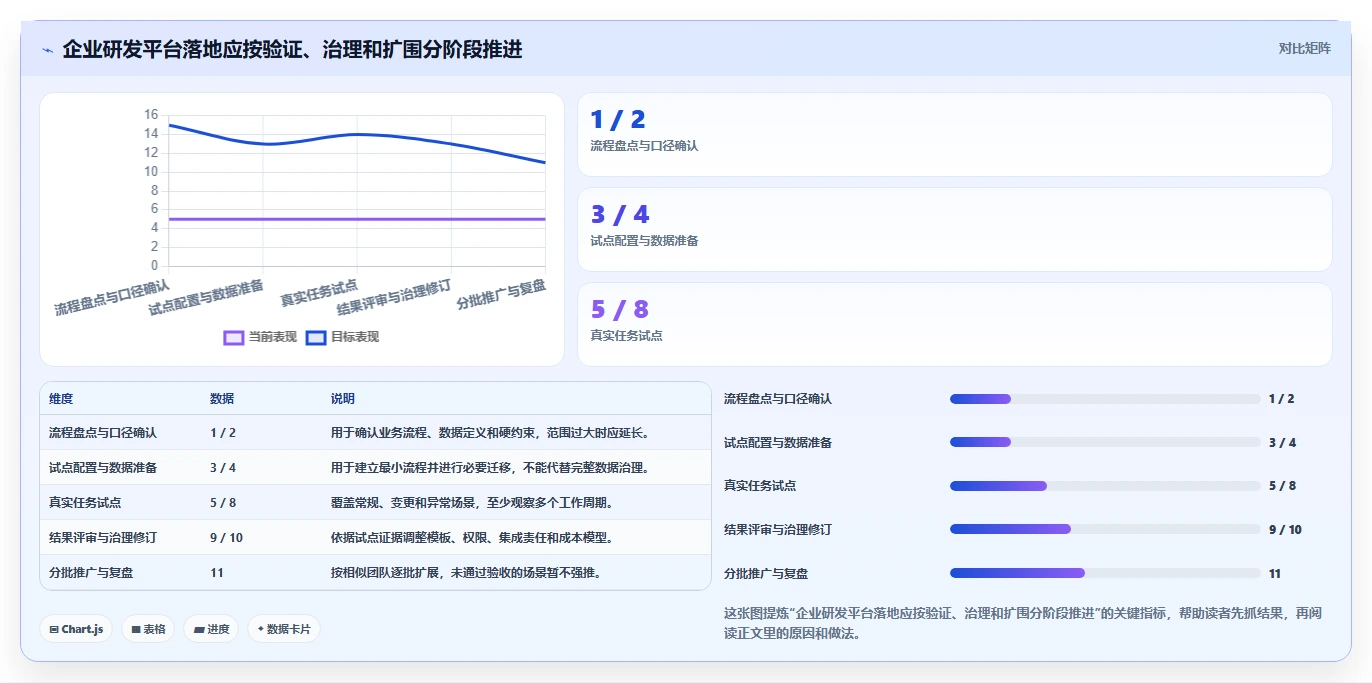The width and height of the screenshot is (1372, 683).
Task: Click the sparkle icon in the 数据卡片 tag
Action: [261, 629]
